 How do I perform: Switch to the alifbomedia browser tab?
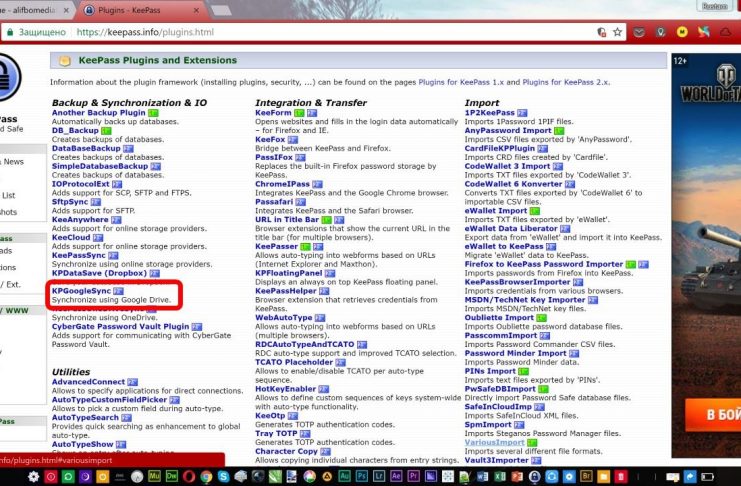click(34, 10)
